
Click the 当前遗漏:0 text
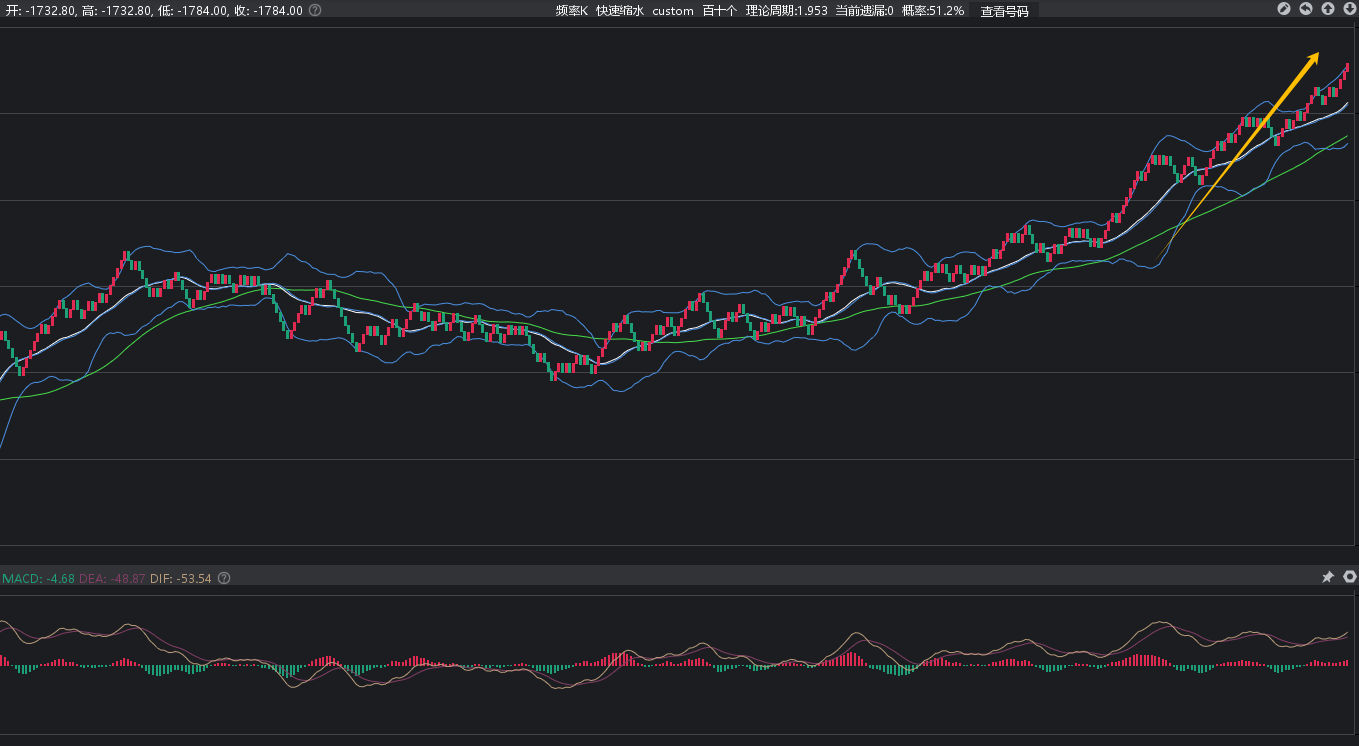point(865,10)
